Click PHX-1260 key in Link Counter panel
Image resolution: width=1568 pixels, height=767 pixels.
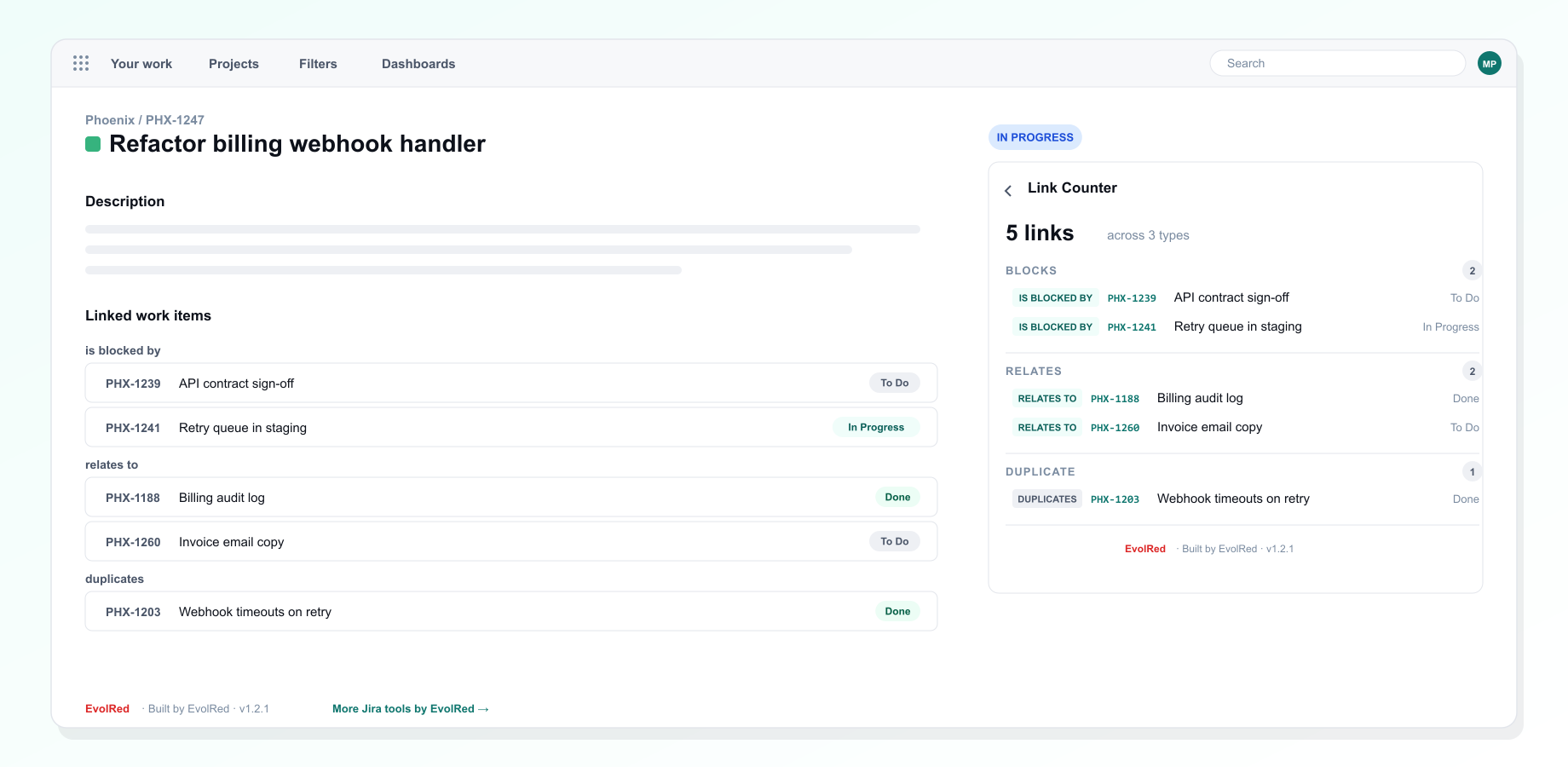pos(1115,428)
